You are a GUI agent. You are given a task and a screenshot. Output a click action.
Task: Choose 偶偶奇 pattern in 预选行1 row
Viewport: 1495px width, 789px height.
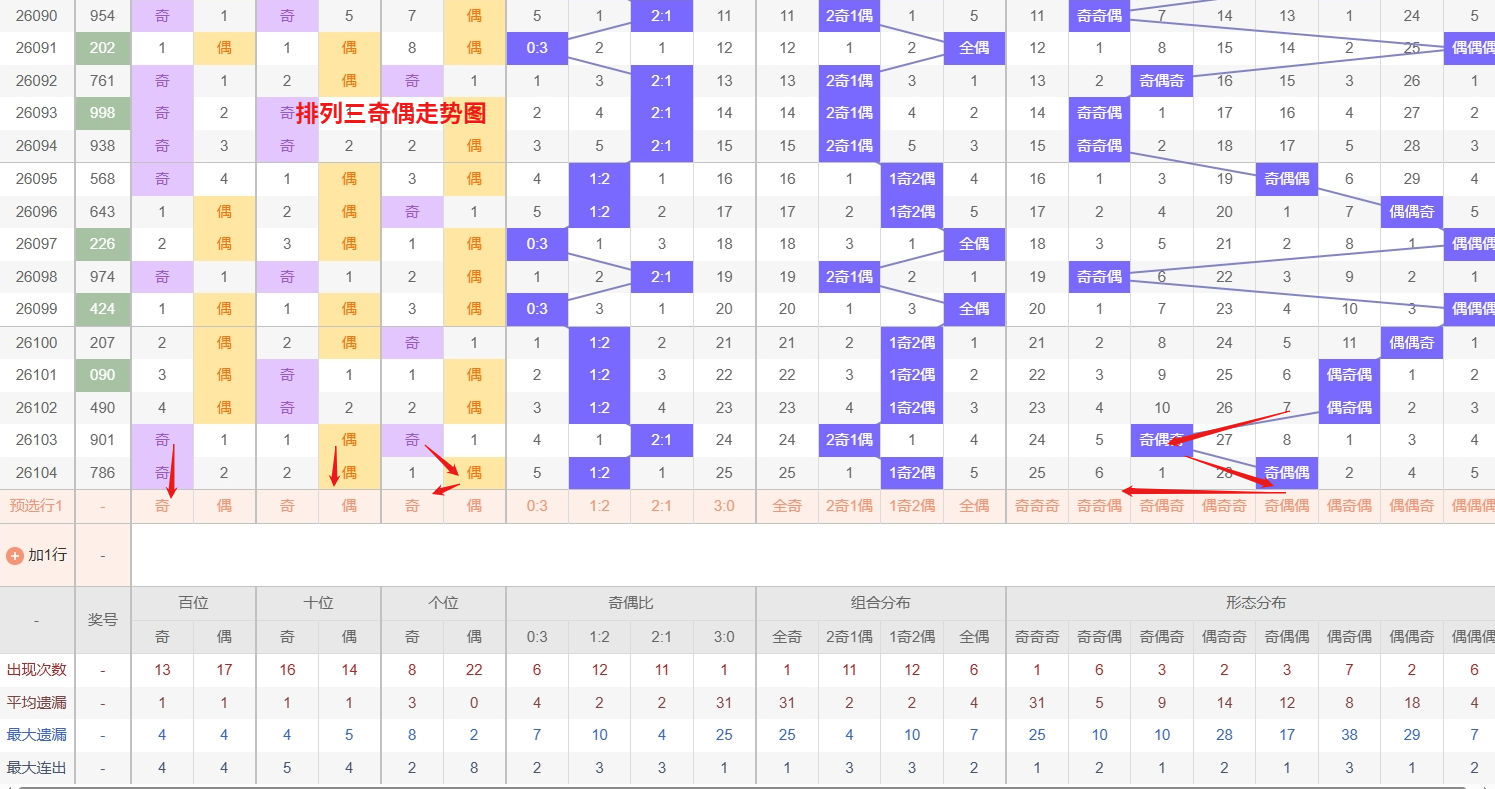1411,506
